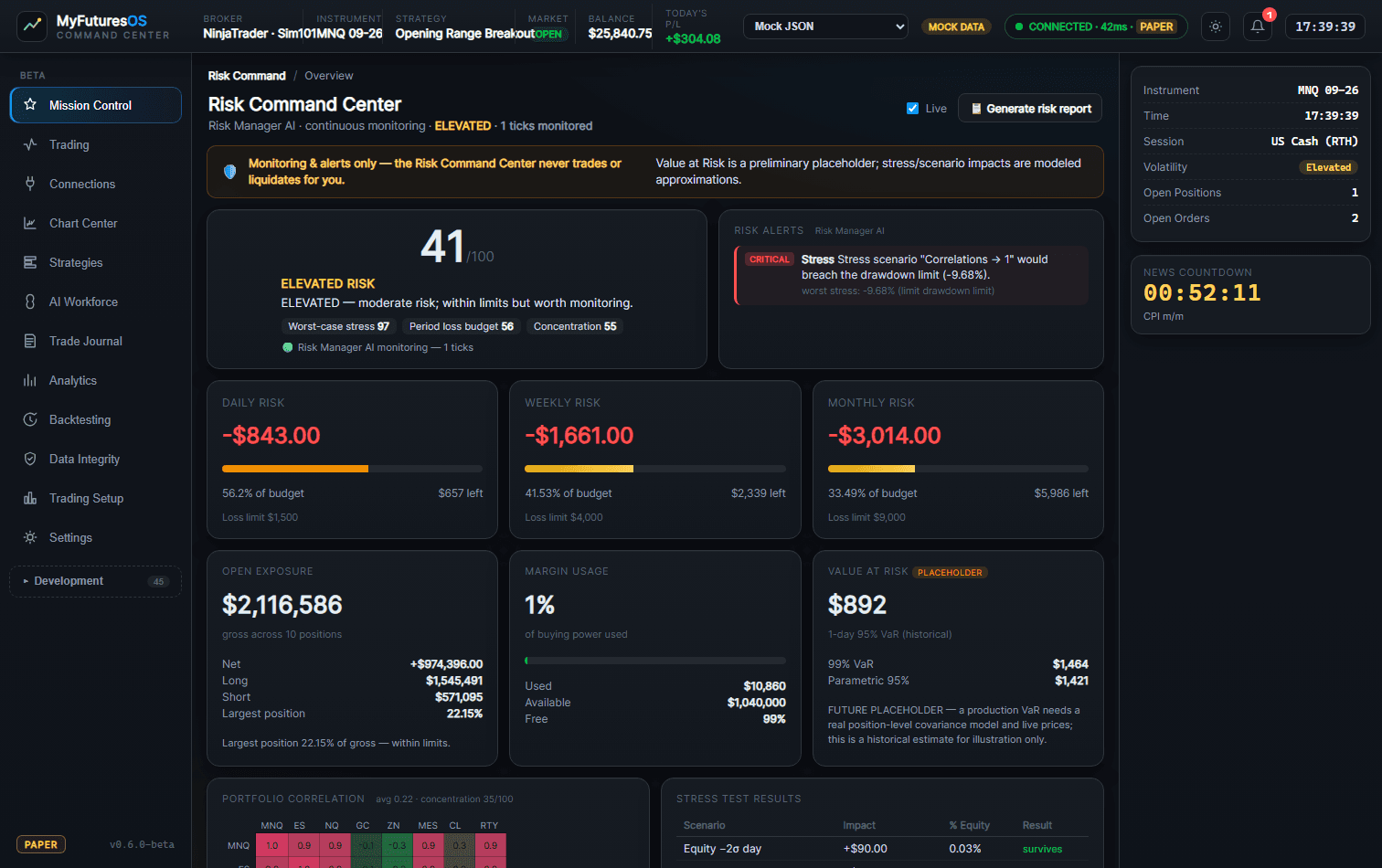This screenshot has height=868, width=1382.
Task: Click the Trading pulse icon
Action: [30, 144]
